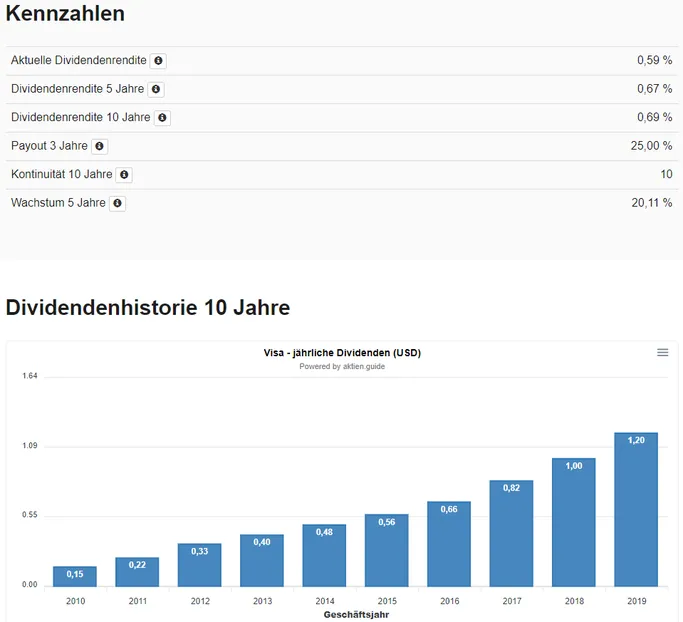Click x-axis year label '2010'
The height and width of the screenshot is (622, 683).
[75, 601]
